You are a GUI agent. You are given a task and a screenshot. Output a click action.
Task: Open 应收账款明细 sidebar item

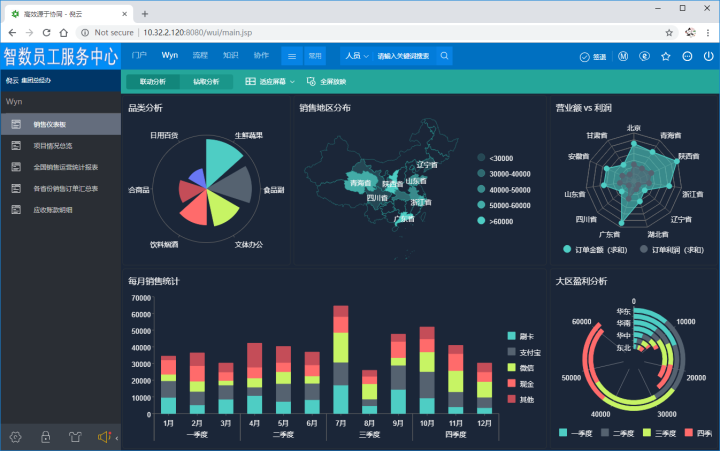[x=61, y=209]
